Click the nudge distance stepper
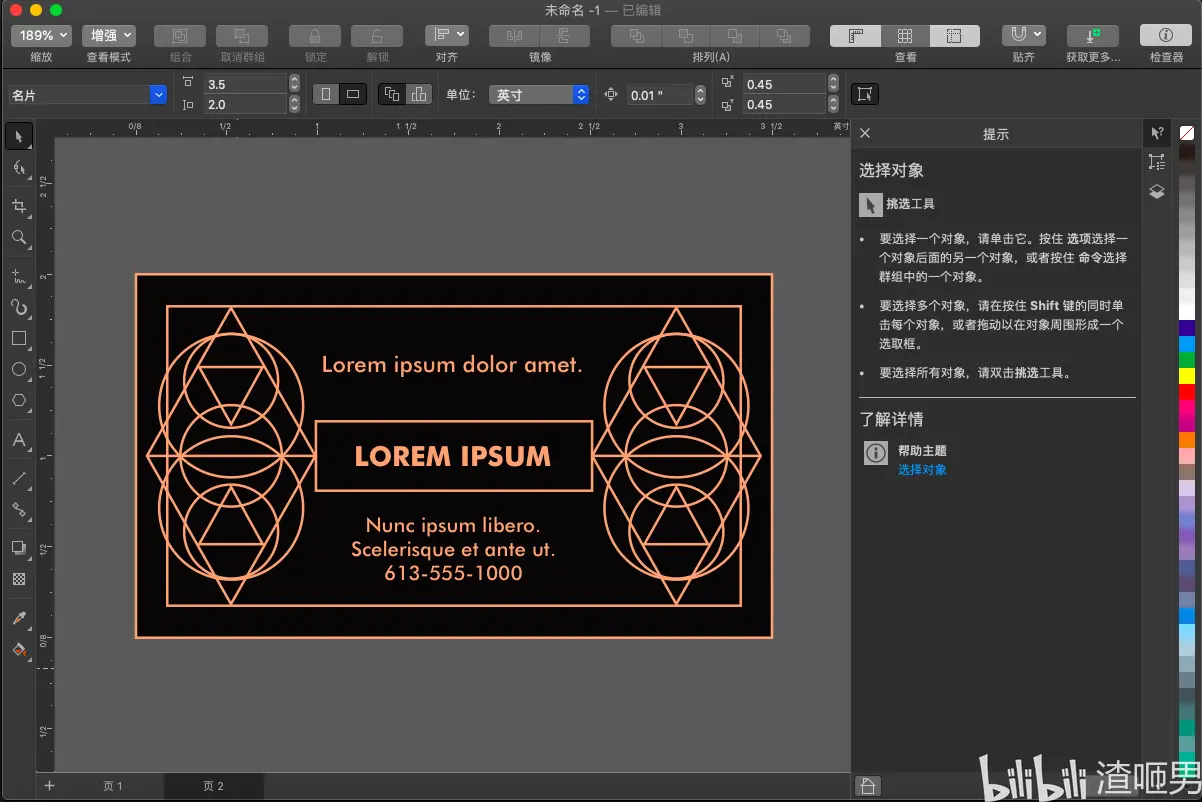The height and width of the screenshot is (802, 1202). point(700,95)
